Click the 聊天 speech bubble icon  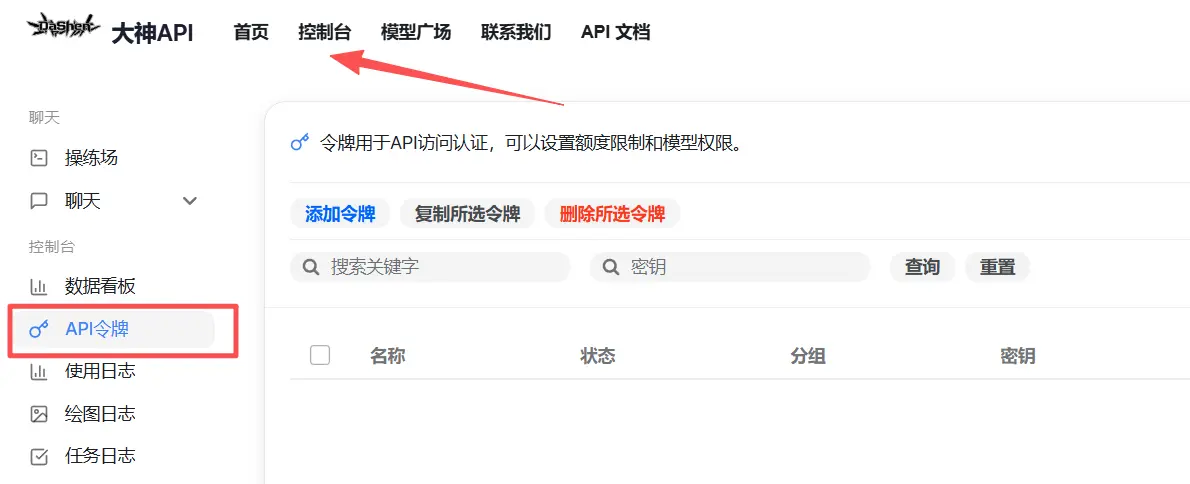coord(39,201)
